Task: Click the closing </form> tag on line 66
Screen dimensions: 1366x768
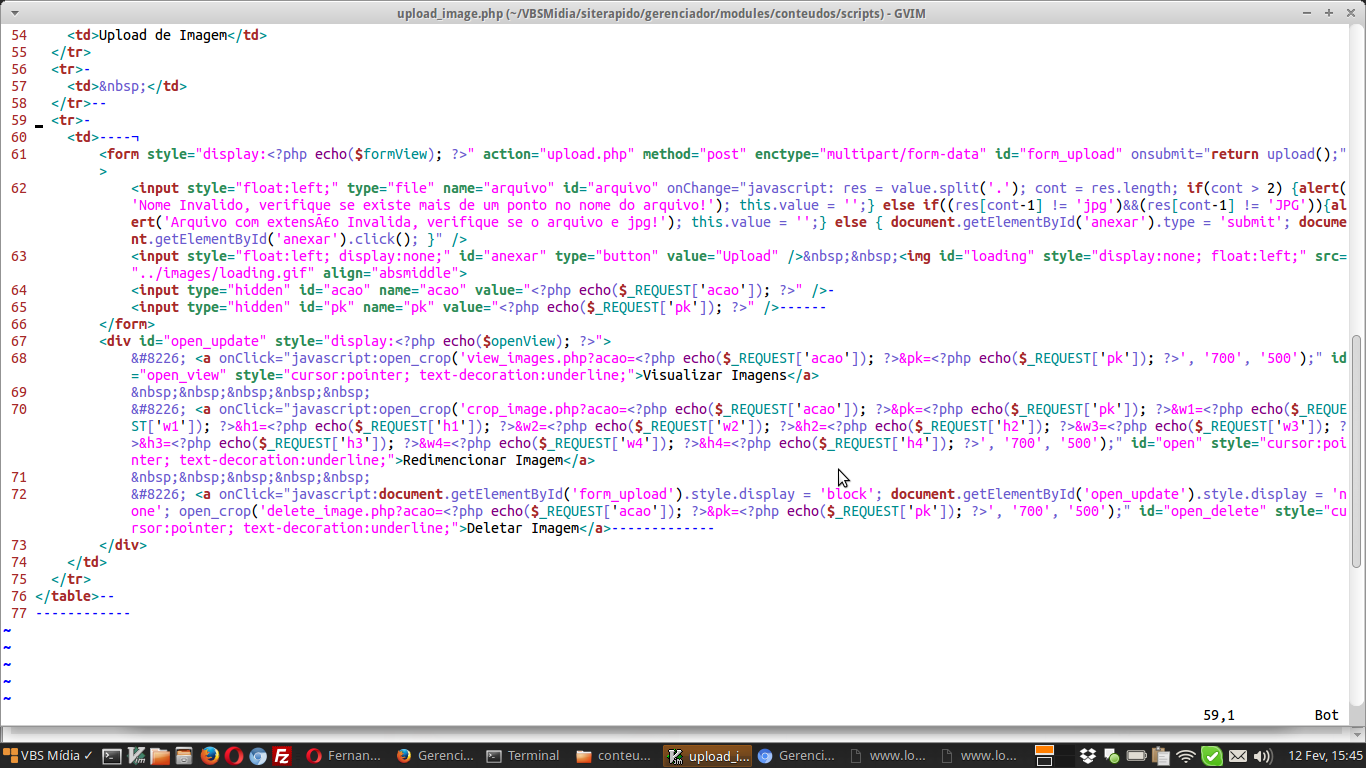Action: tap(127, 324)
